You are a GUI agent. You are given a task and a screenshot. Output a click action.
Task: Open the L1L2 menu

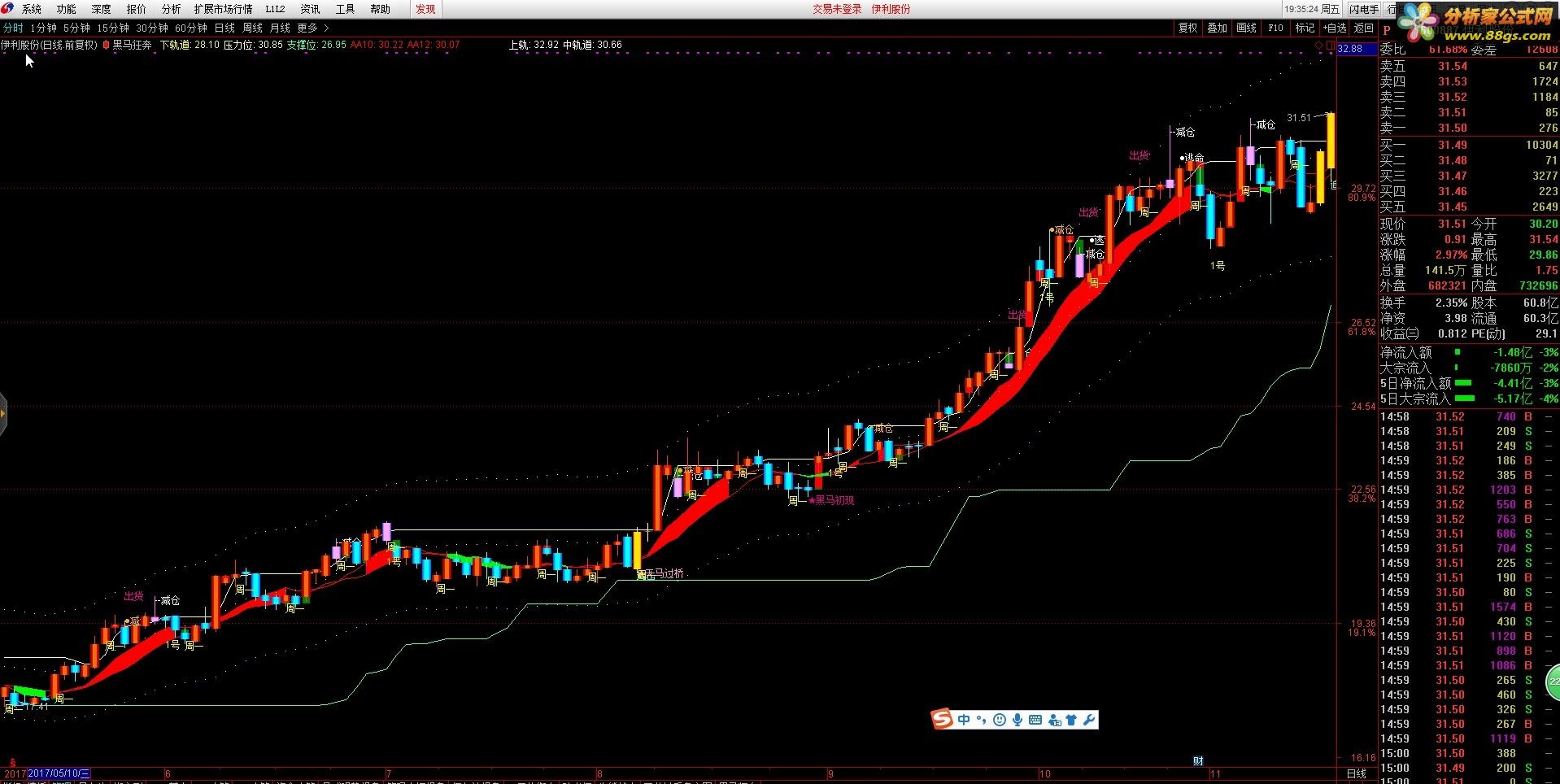[x=275, y=9]
